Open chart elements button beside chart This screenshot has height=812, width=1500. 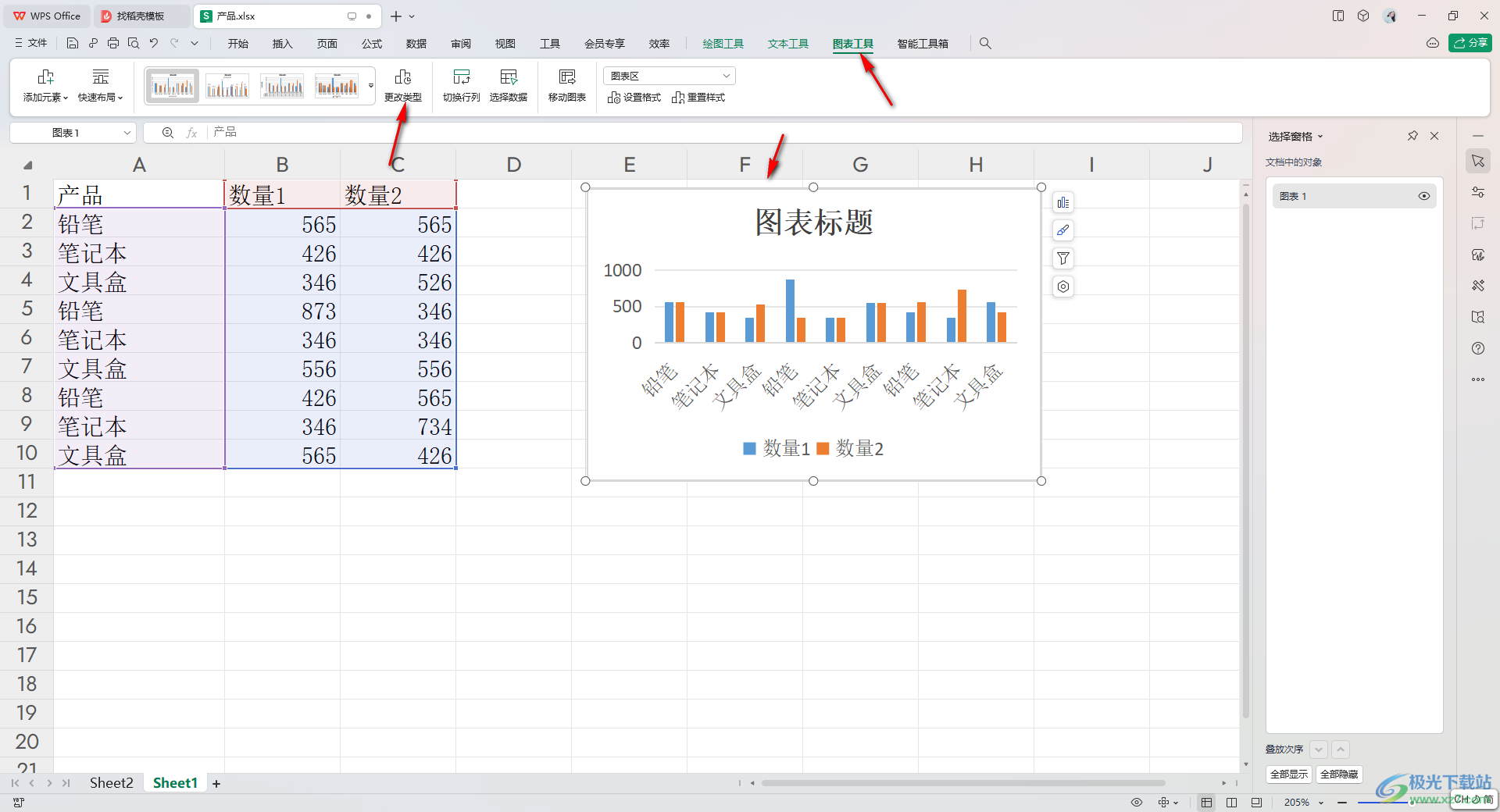click(1063, 203)
